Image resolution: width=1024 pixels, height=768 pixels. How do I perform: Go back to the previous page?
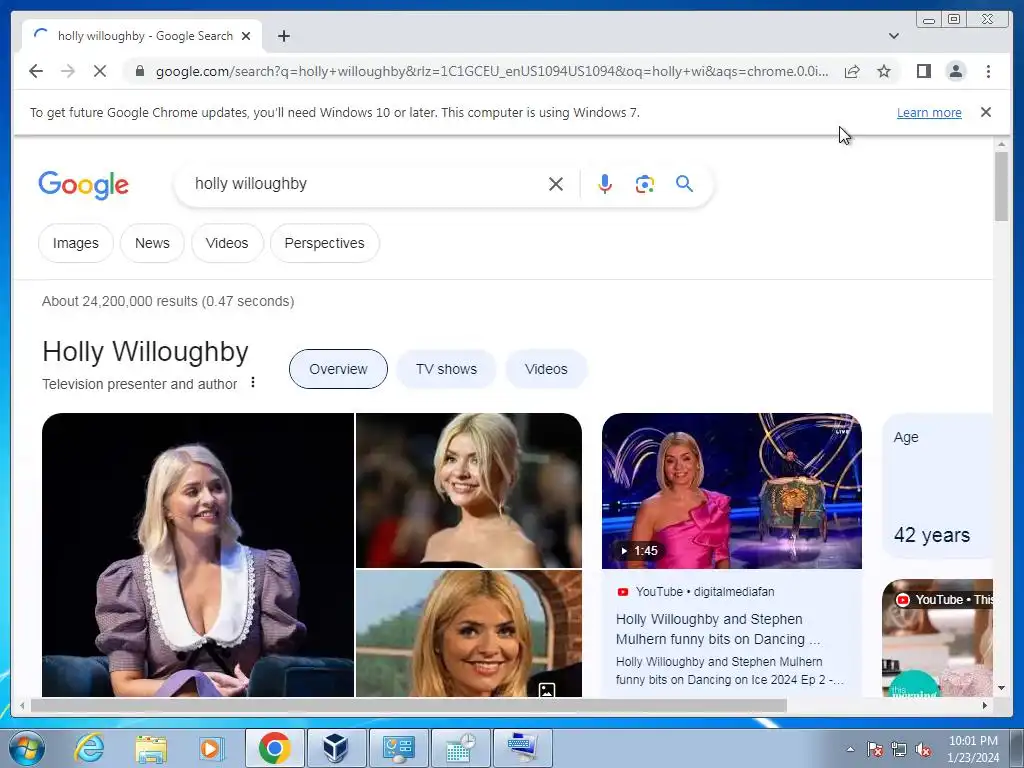[x=36, y=71]
